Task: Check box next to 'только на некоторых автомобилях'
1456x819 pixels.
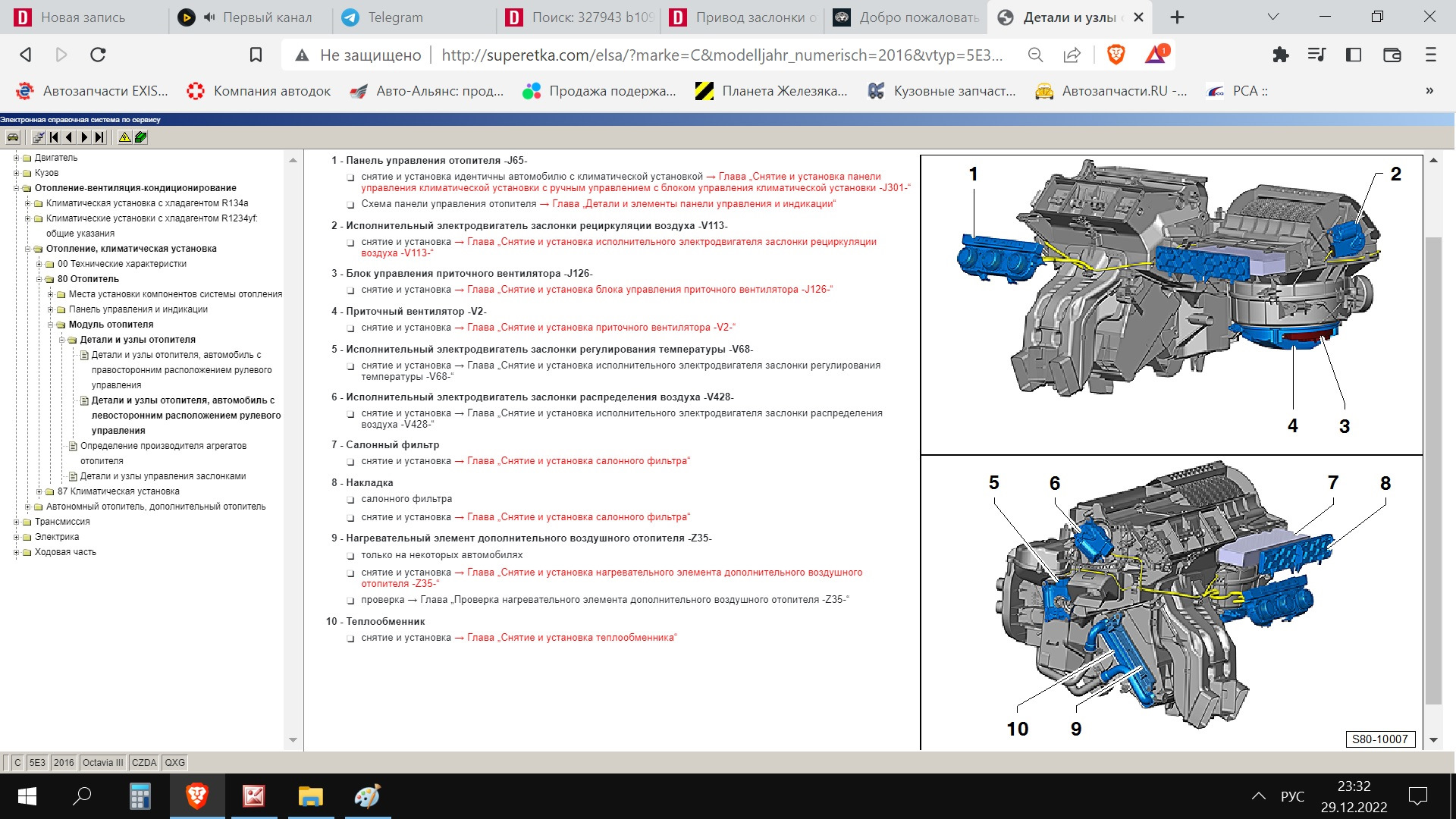Action: pyautogui.click(x=350, y=556)
